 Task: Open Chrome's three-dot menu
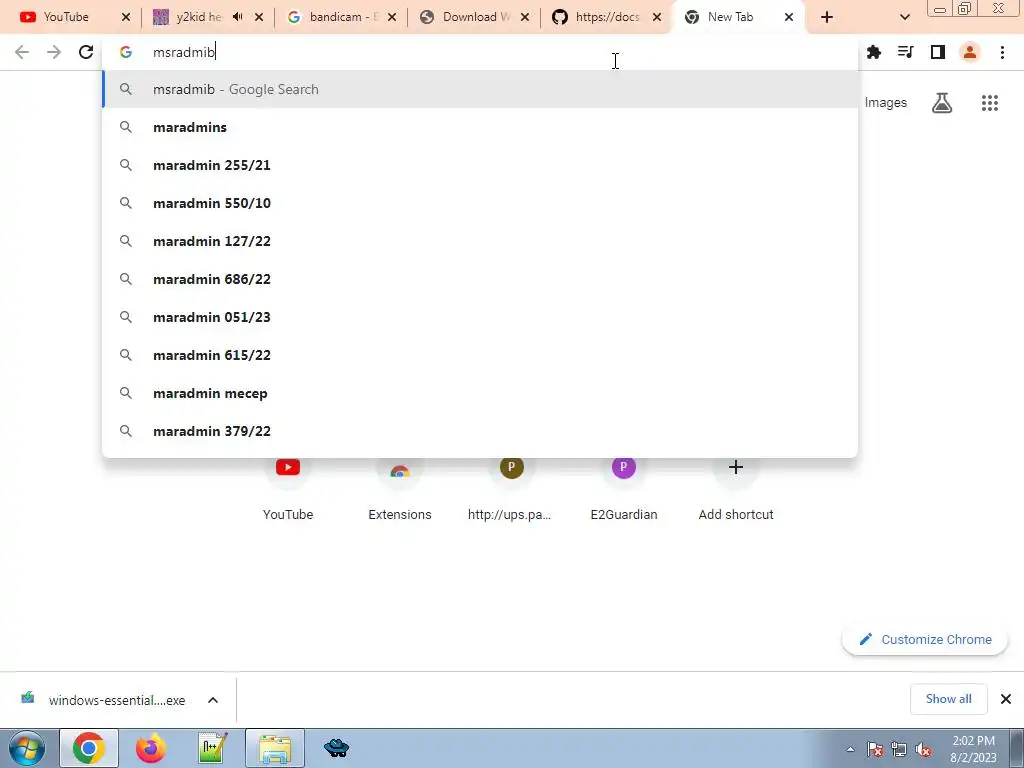[x=1002, y=52]
